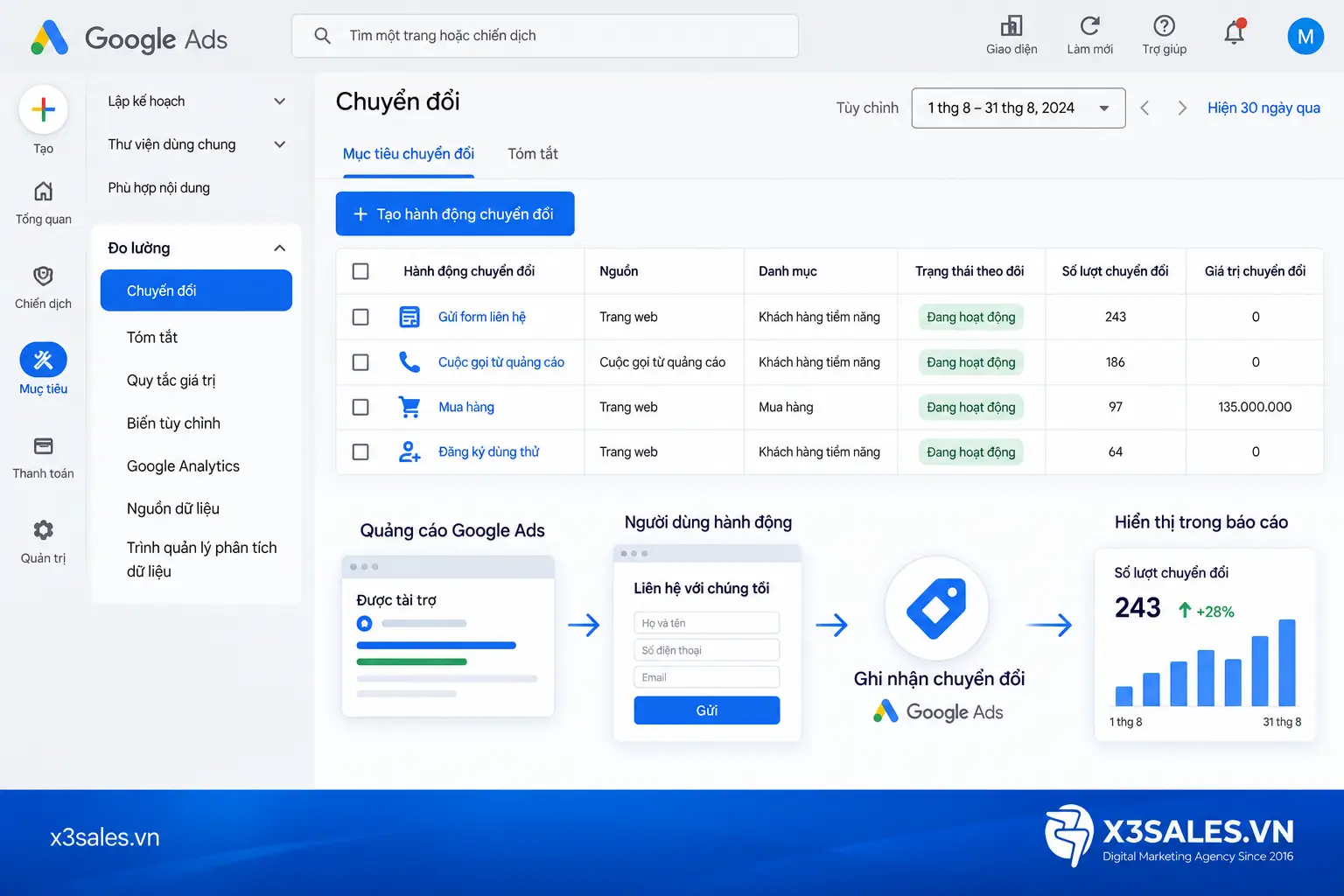Select Chuyển đổi in sidebar menu

[196, 290]
